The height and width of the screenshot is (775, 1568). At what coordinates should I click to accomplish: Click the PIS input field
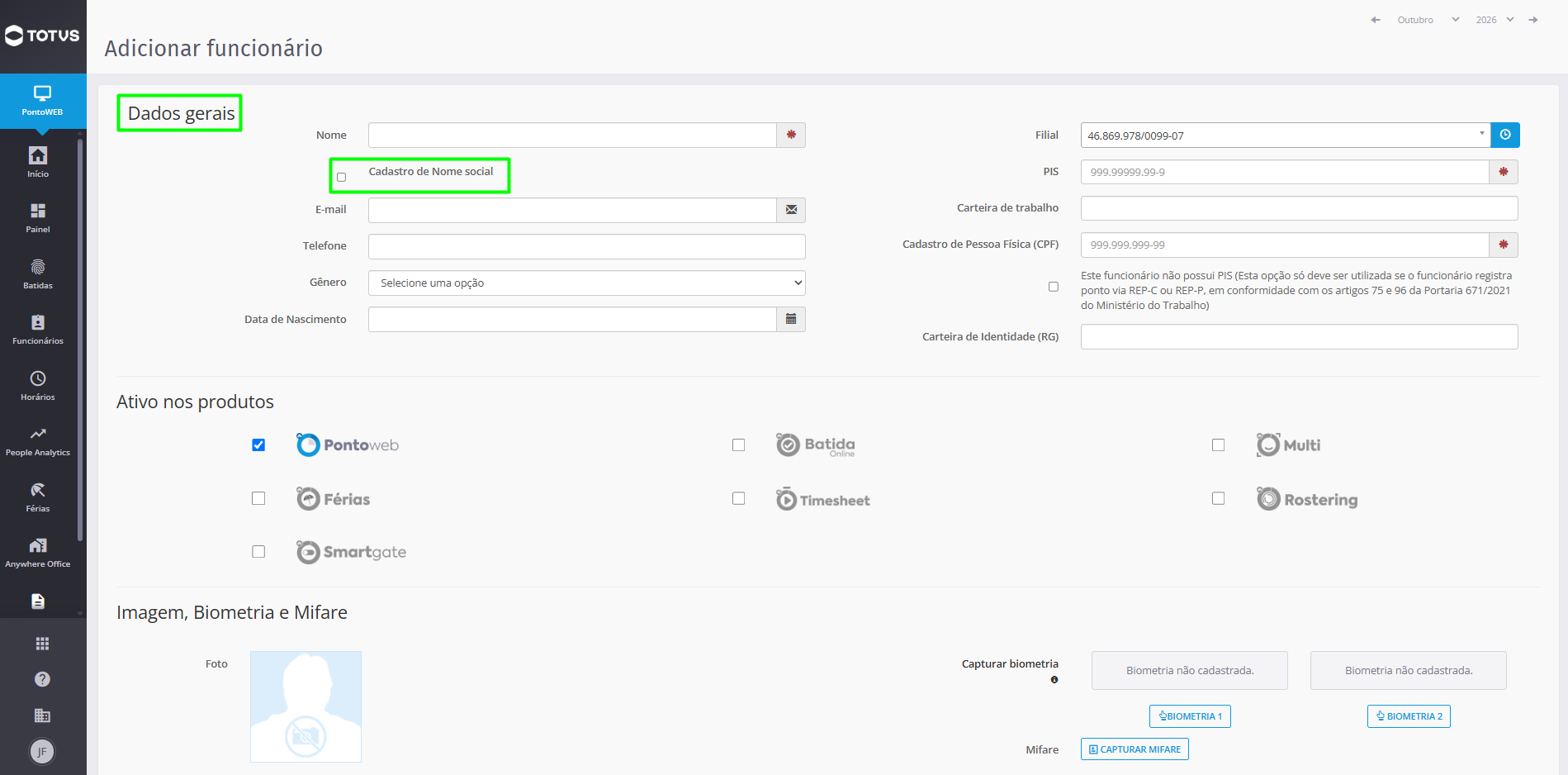pos(1285,172)
